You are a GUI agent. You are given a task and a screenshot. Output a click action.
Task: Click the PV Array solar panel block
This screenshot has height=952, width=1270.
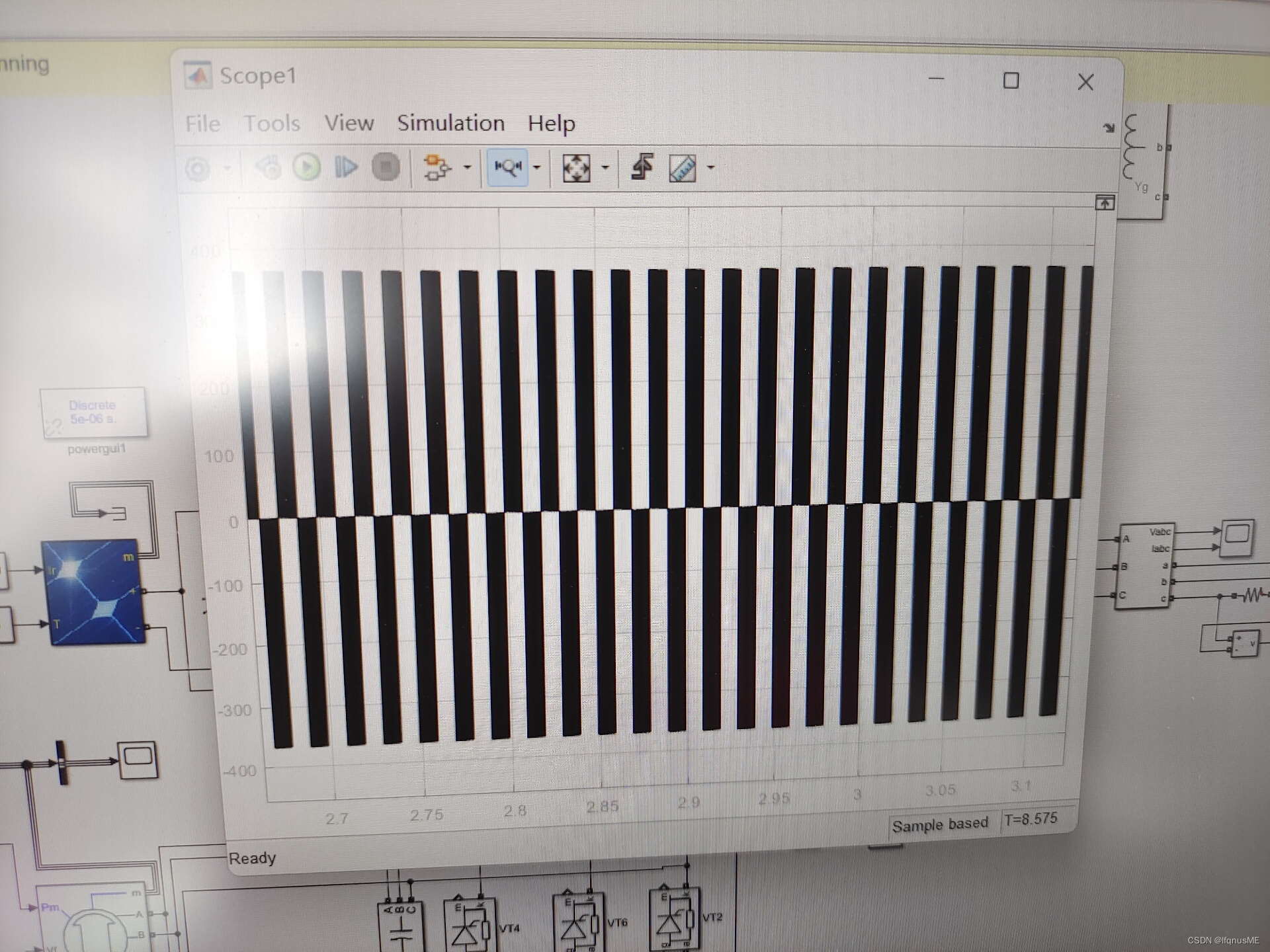[93, 592]
